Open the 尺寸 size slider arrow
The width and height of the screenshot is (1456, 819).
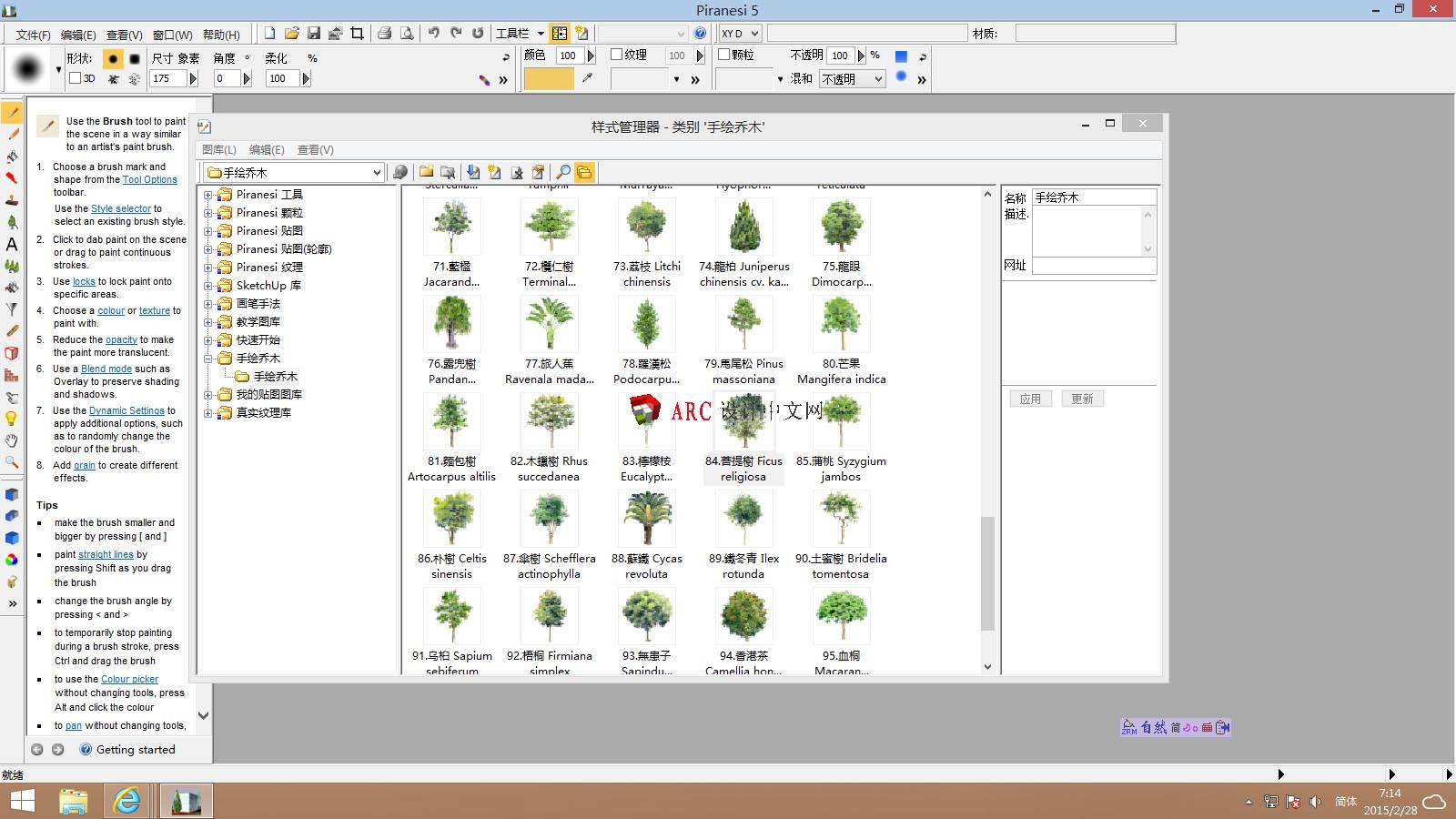[x=193, y=78]
